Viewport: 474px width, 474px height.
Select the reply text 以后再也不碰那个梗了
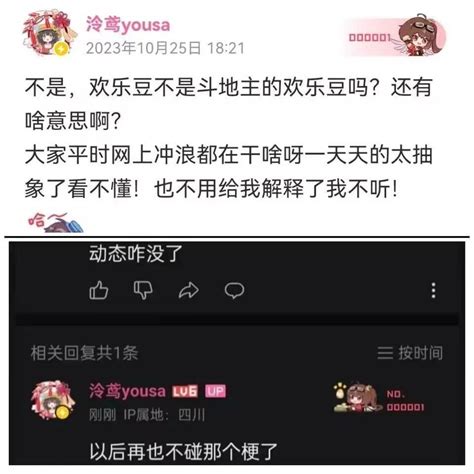pos(183,452)
